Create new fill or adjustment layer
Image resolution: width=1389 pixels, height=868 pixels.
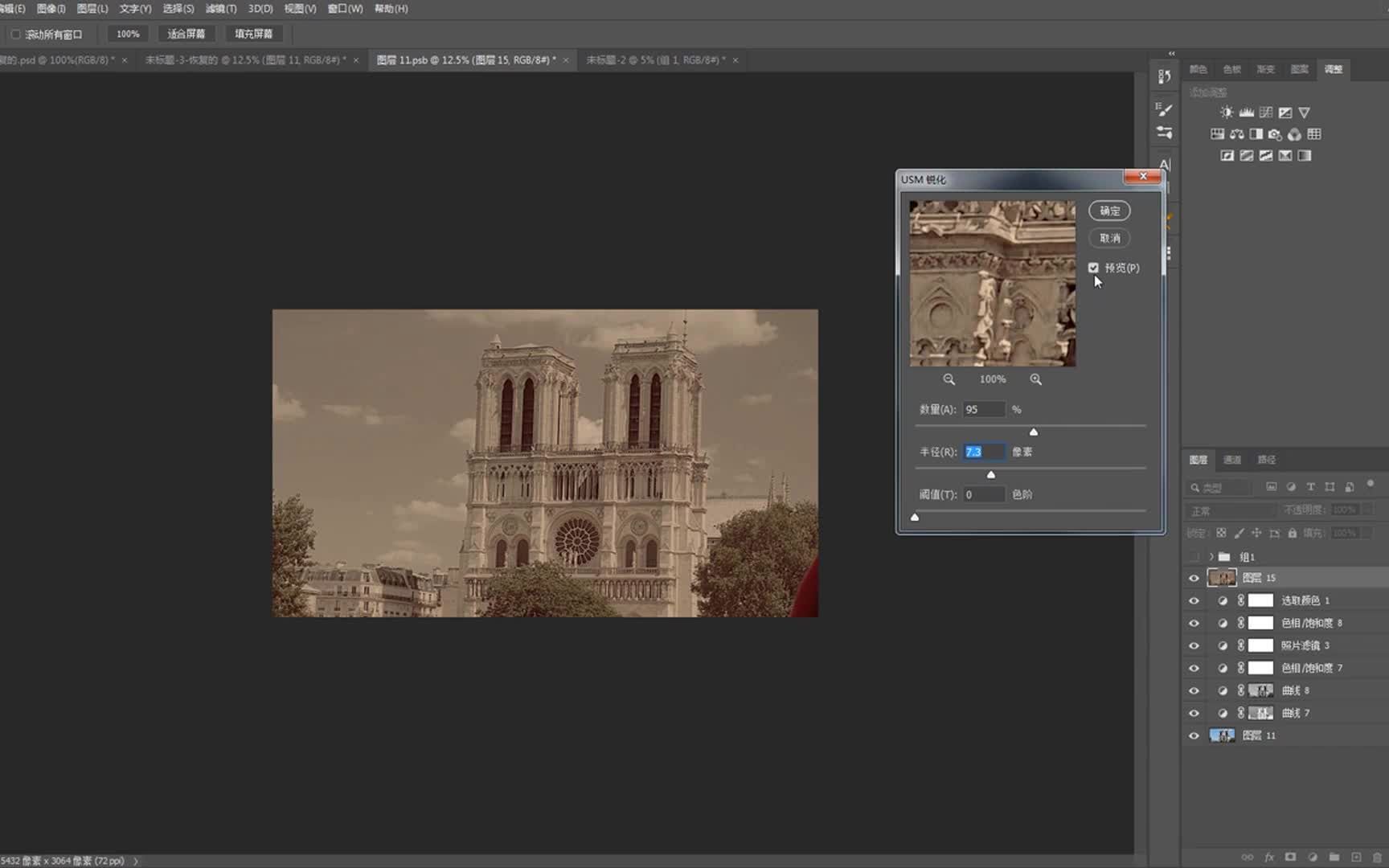point(1313,857)
